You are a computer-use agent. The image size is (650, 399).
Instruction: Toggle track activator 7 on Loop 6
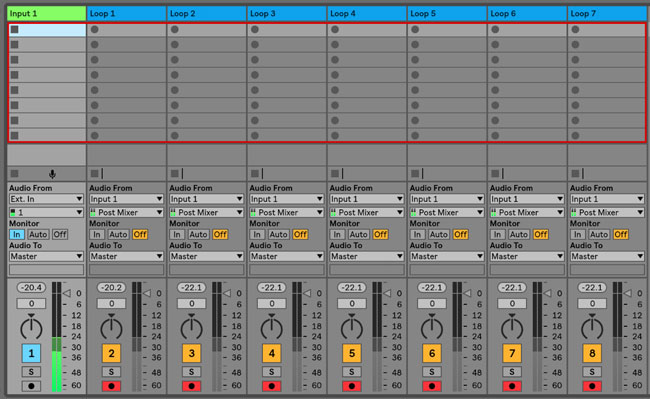click(x=512, y=353)
